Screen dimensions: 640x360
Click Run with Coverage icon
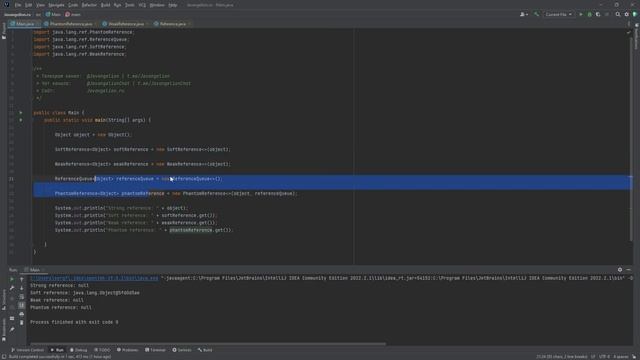click(598, 14)
